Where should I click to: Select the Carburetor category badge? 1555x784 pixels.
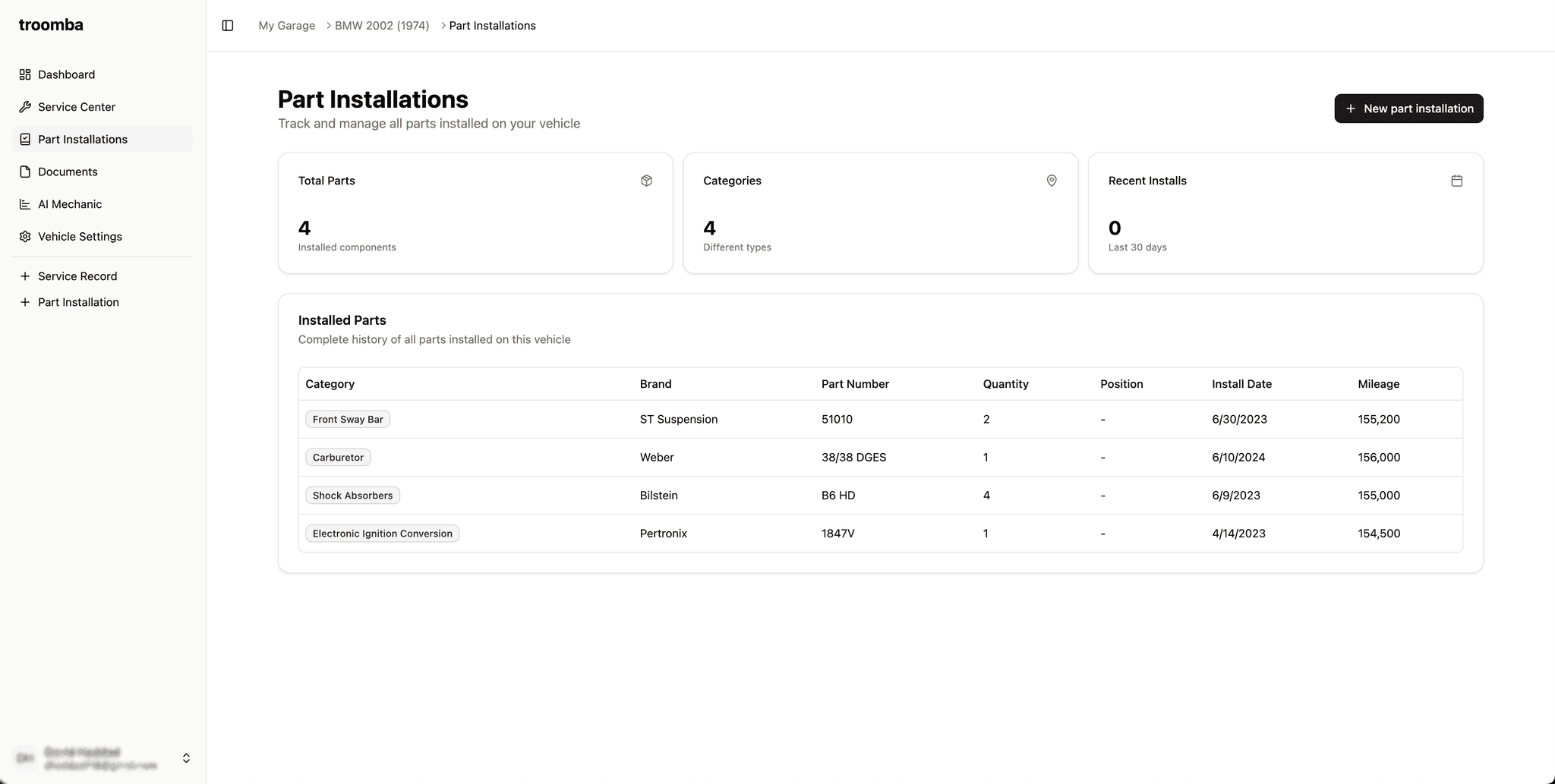tap(338, 458)
